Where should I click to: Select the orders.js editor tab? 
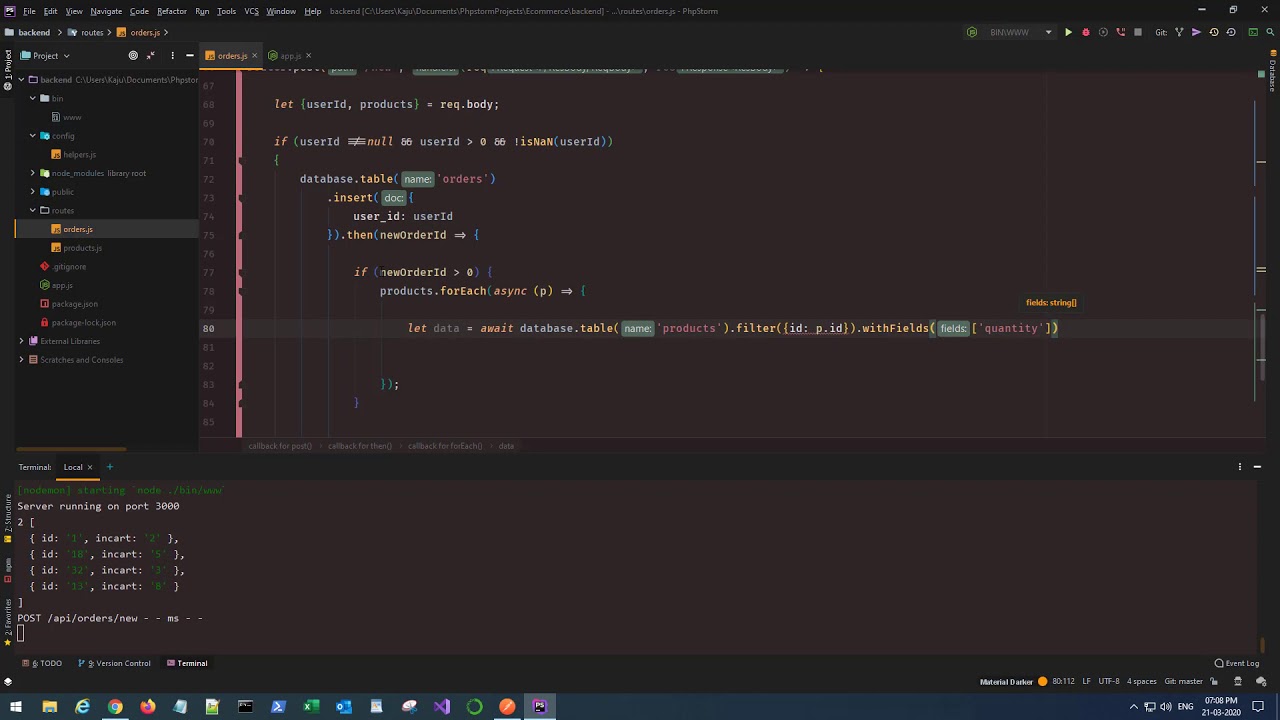232,56
